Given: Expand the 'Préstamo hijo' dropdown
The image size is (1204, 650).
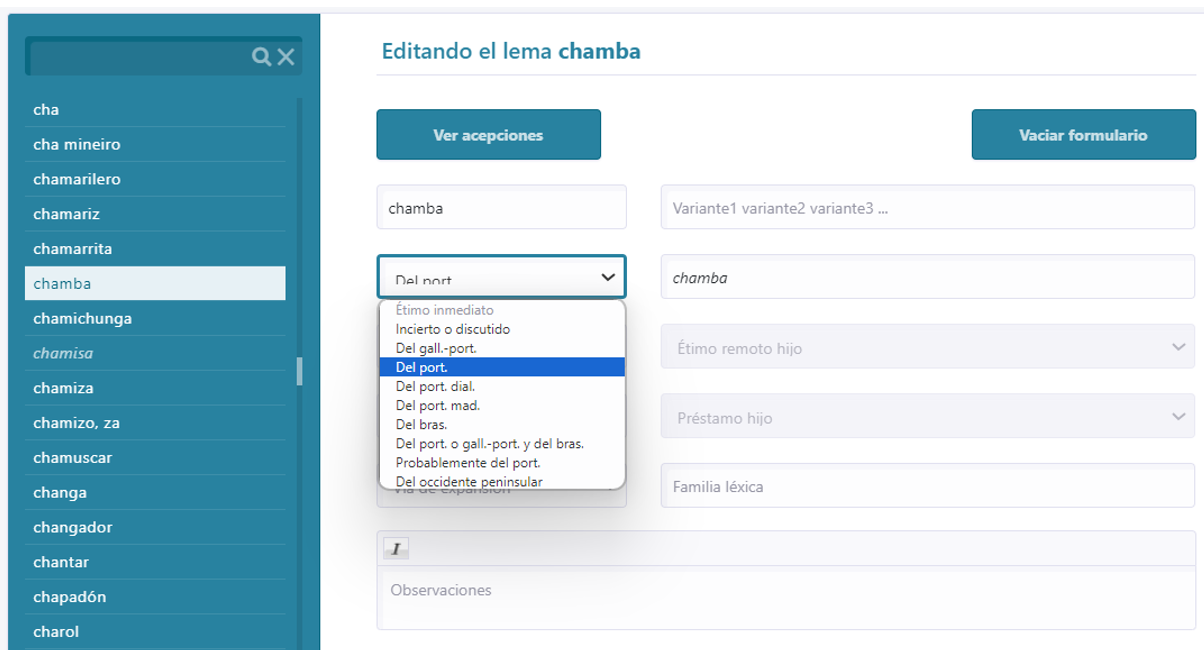Looking at the screenshot, I should point(927,418).
